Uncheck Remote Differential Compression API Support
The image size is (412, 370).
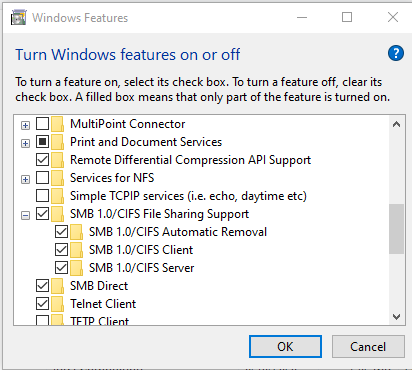(x=42, y=160)
